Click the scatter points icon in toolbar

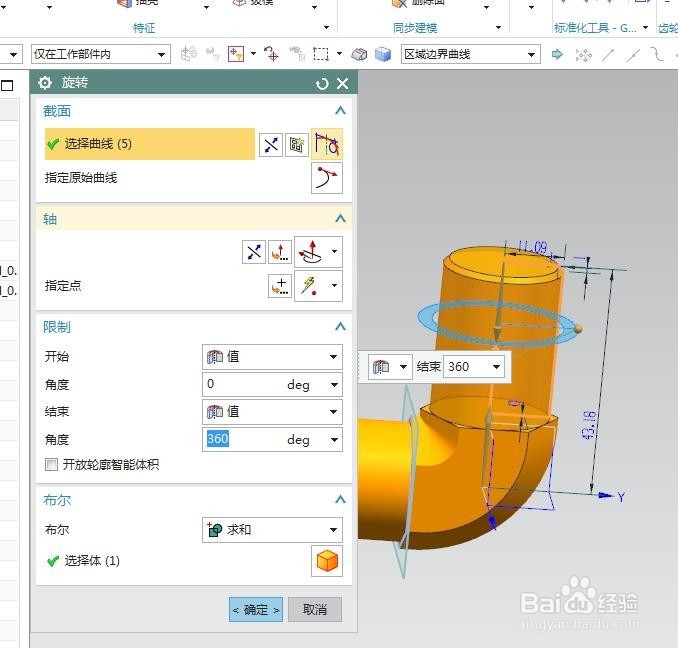coord(583,55)
